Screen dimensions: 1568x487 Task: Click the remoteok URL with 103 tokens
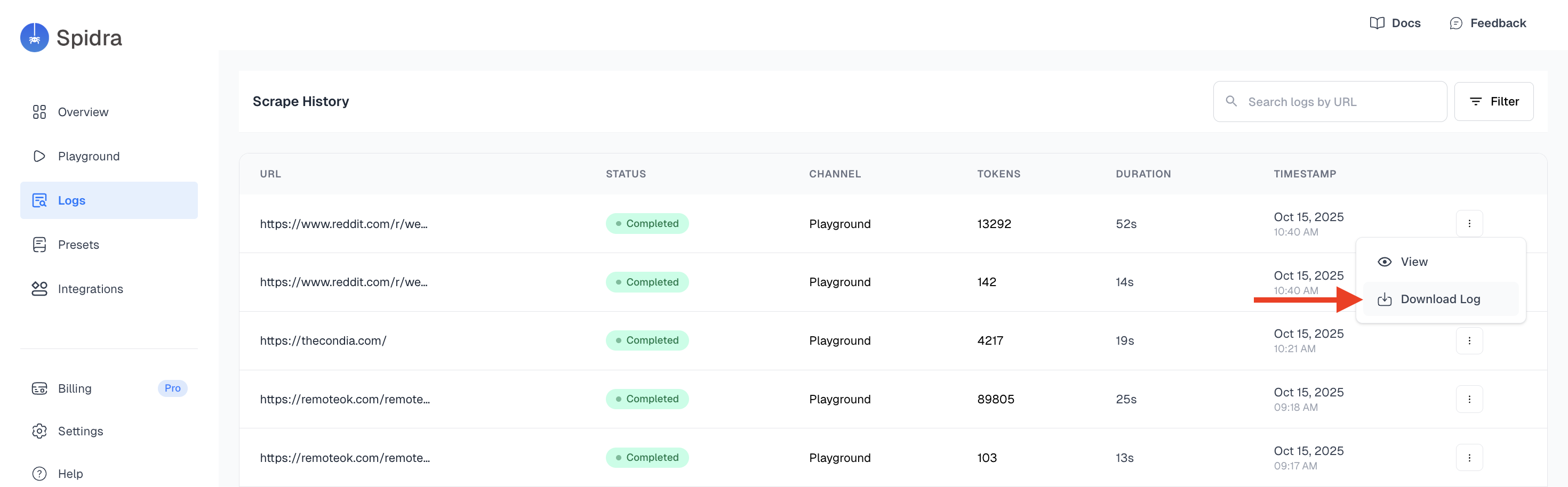345,458
